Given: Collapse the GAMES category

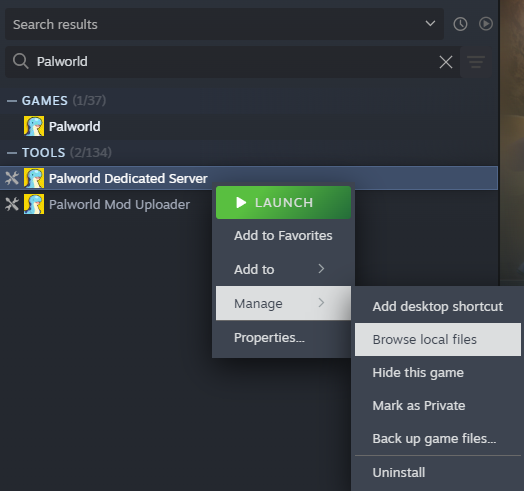Looking at the screenshot, I should (12, 101).
